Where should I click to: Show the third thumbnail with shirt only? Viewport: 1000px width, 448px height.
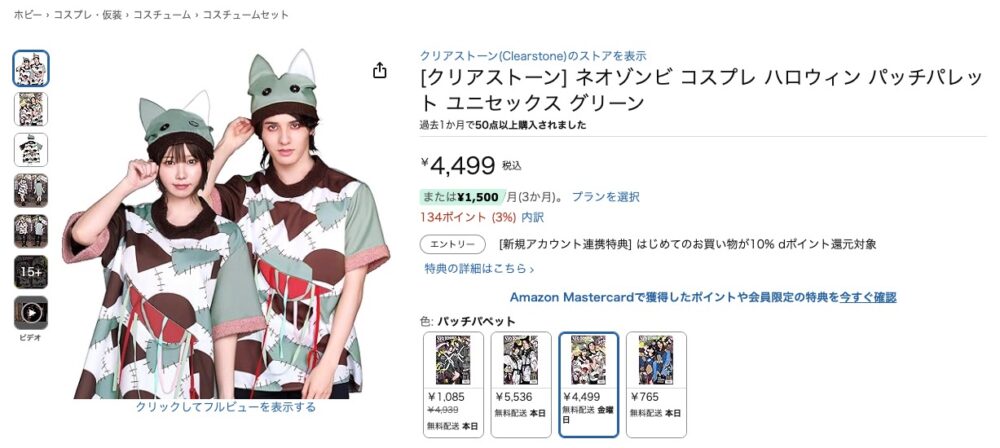[x=31, y=150]
